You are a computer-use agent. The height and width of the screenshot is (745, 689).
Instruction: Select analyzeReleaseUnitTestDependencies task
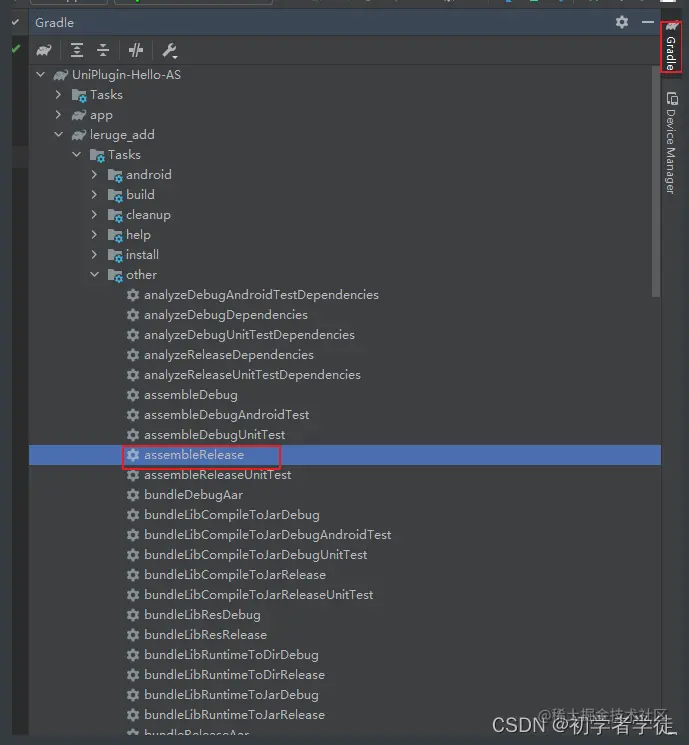[252, 375]
